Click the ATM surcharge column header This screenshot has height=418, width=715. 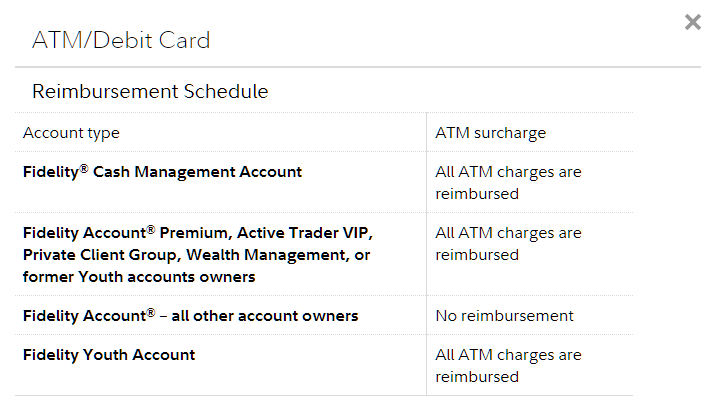coord(490,133)
